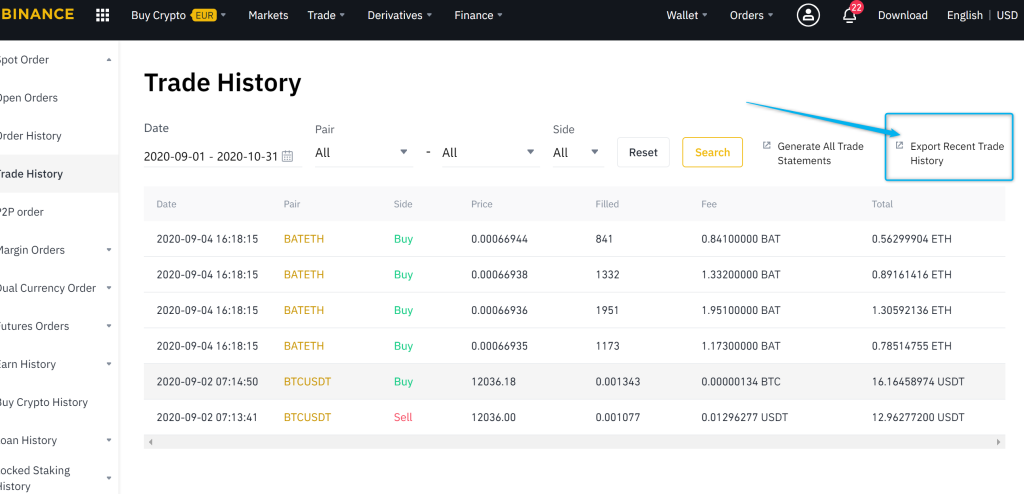Open the Wallet dropdown menu
Image resolution: width=1024 pixels, height=494 pixels.
(686, 15)
